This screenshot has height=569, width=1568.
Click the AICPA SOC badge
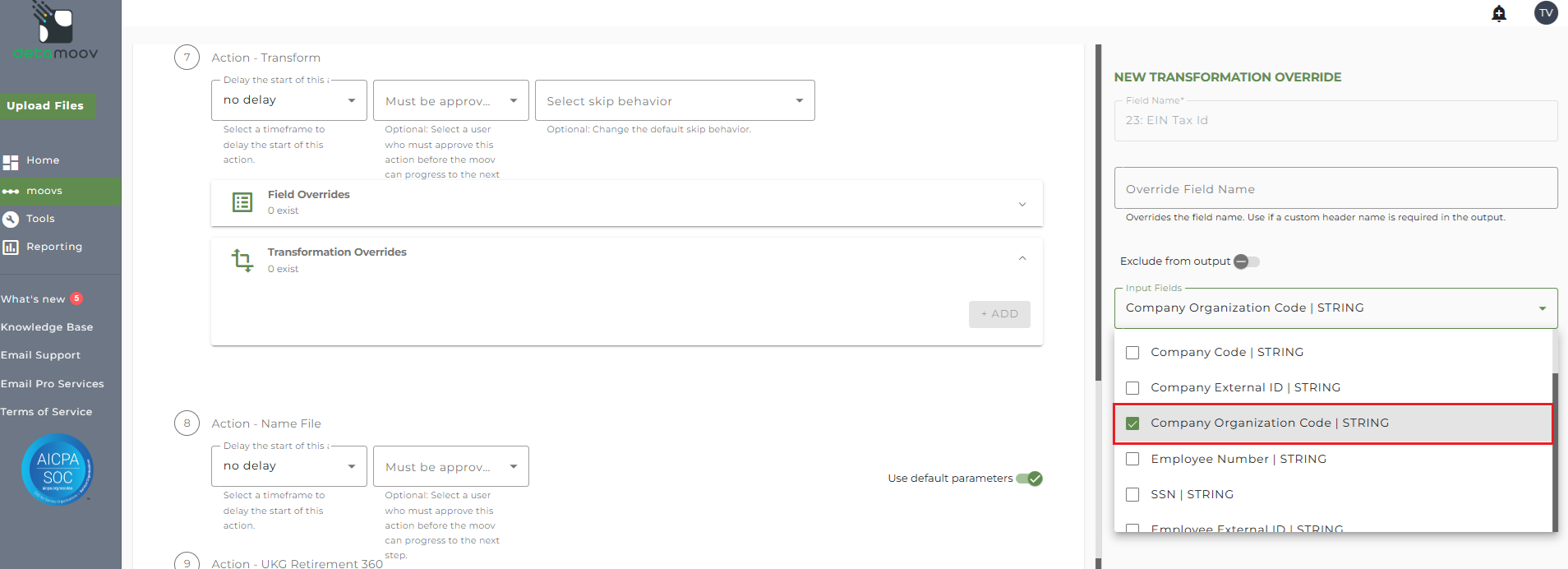(58, 469)
